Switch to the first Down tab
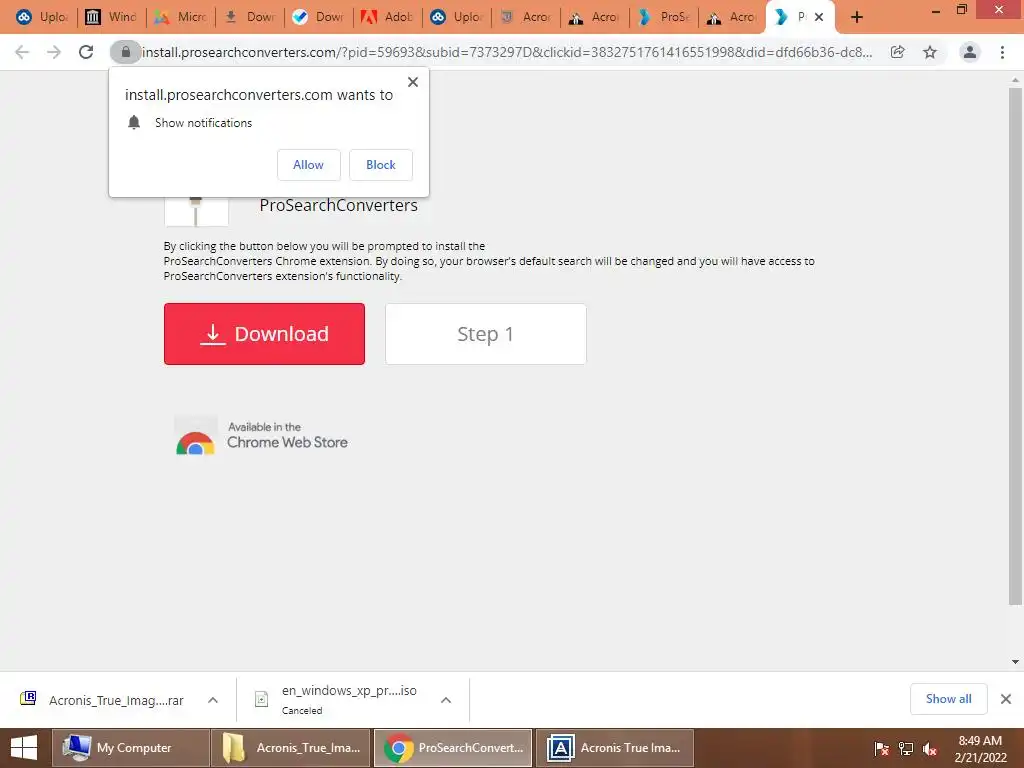The width and height of the screenshot is (1024, 768). point(250,17)
